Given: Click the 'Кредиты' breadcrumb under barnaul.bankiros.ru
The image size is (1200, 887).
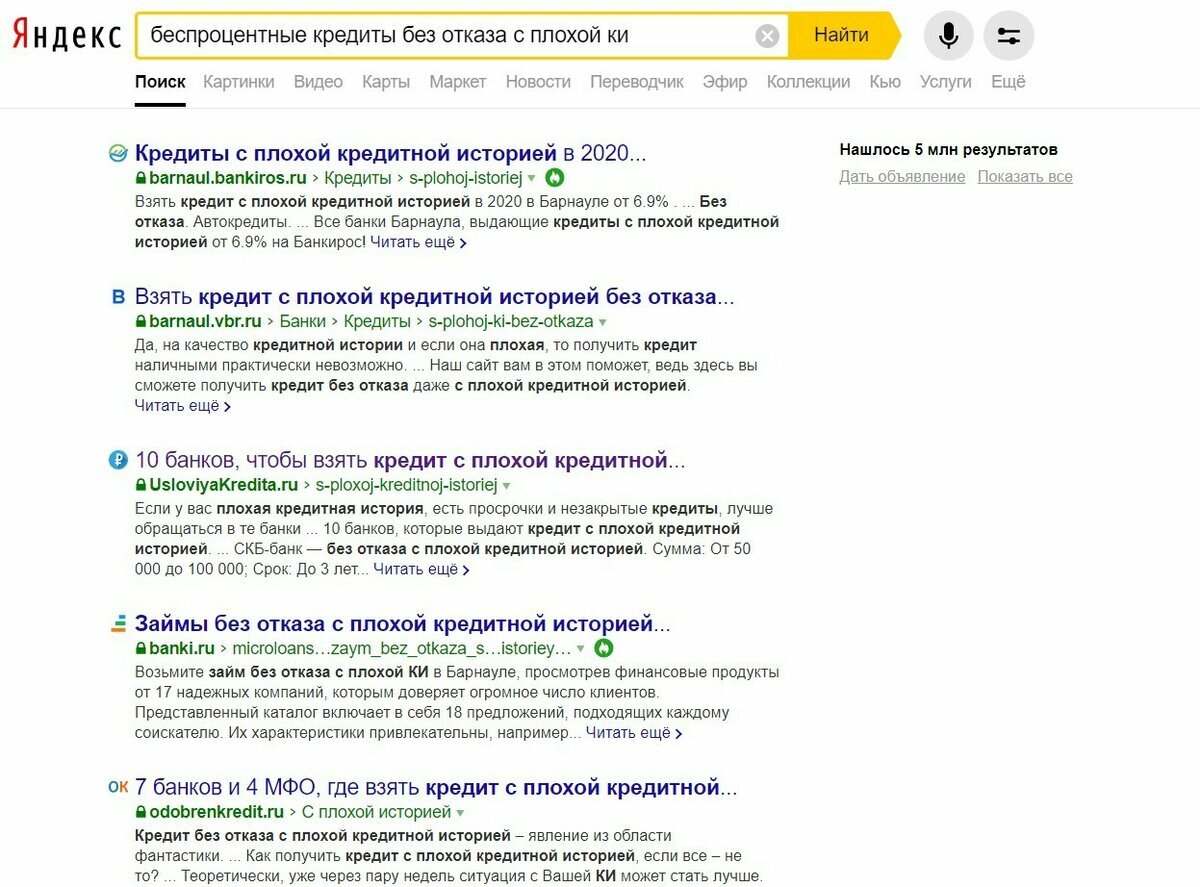Looking at the screenshot, I should click(x=358, y=178).
